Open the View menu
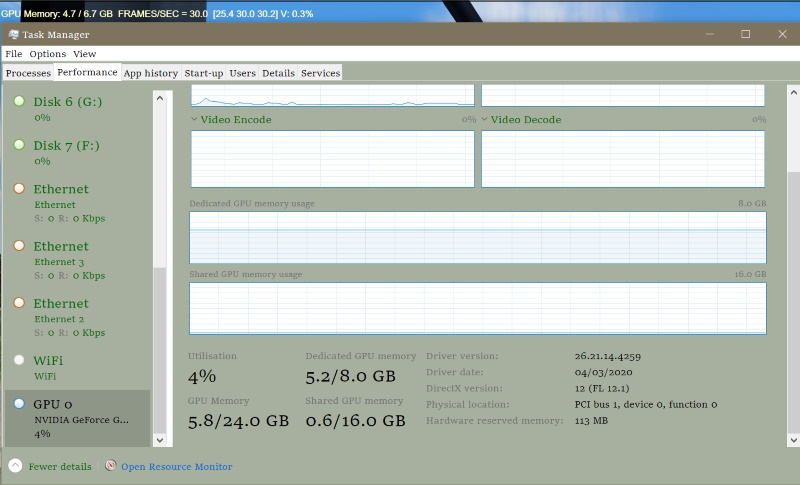The height and width of the screenshot is (485, 800). 84,54
